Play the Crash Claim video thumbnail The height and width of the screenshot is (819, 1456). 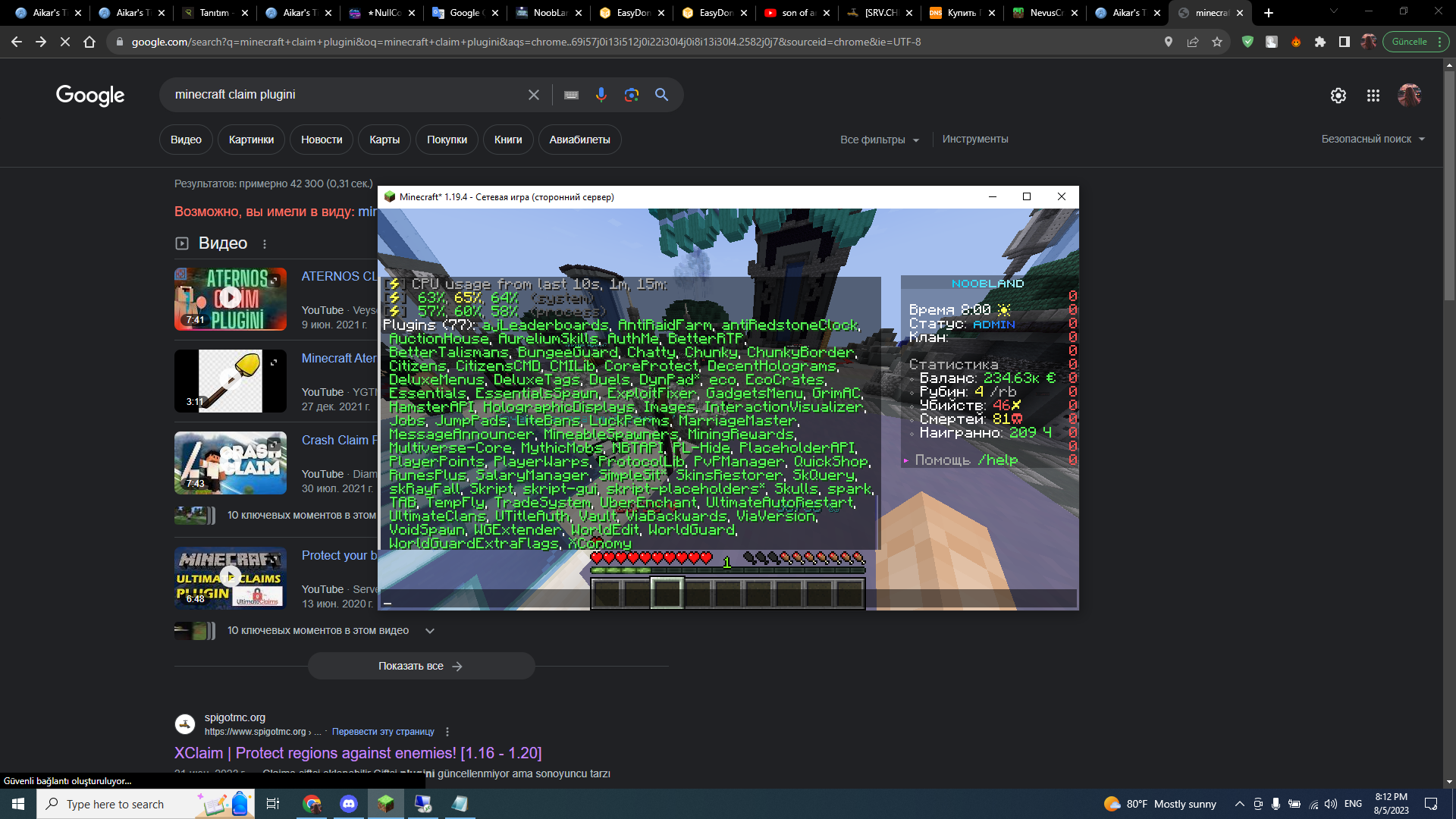click(x=231, y=463)
